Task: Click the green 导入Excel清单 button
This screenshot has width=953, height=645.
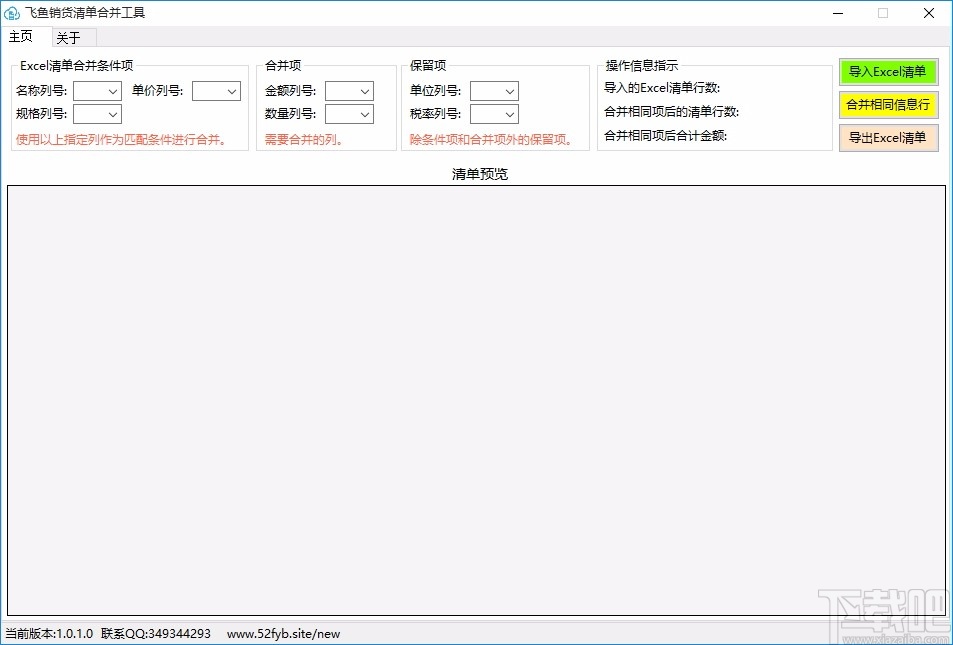Action: (x=888, y=72)
